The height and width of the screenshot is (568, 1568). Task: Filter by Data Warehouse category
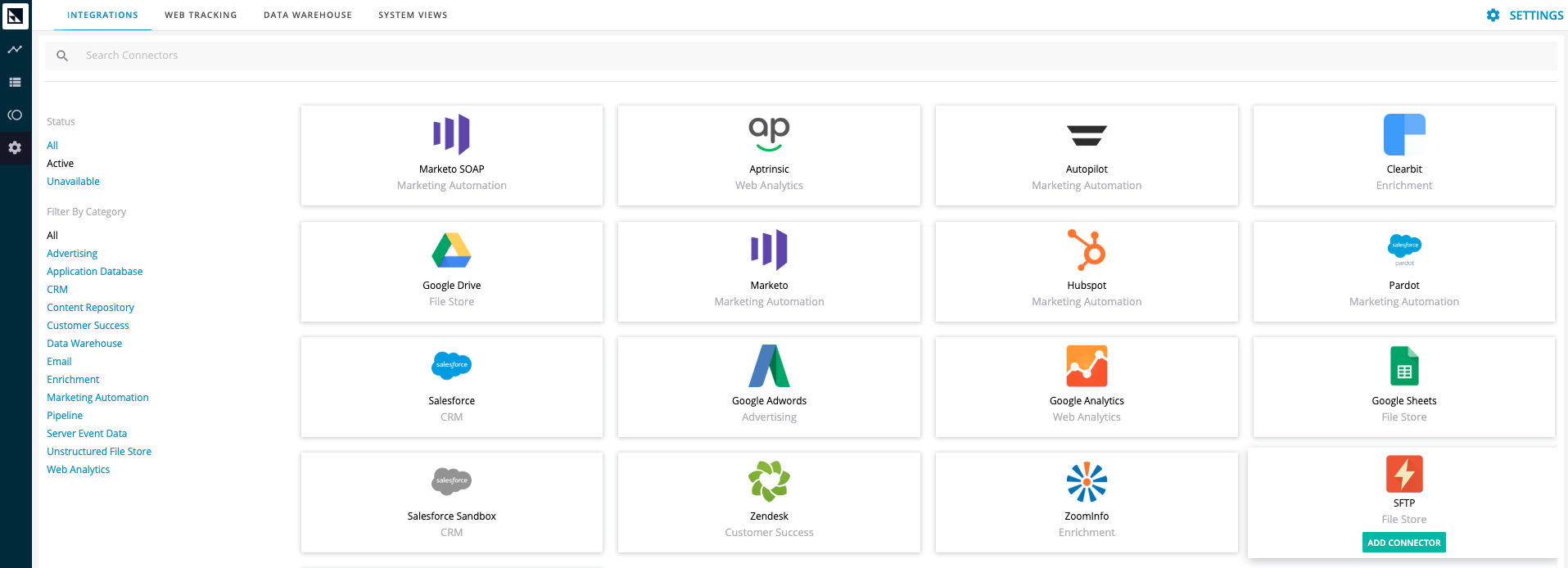click(x=84, y=344)
